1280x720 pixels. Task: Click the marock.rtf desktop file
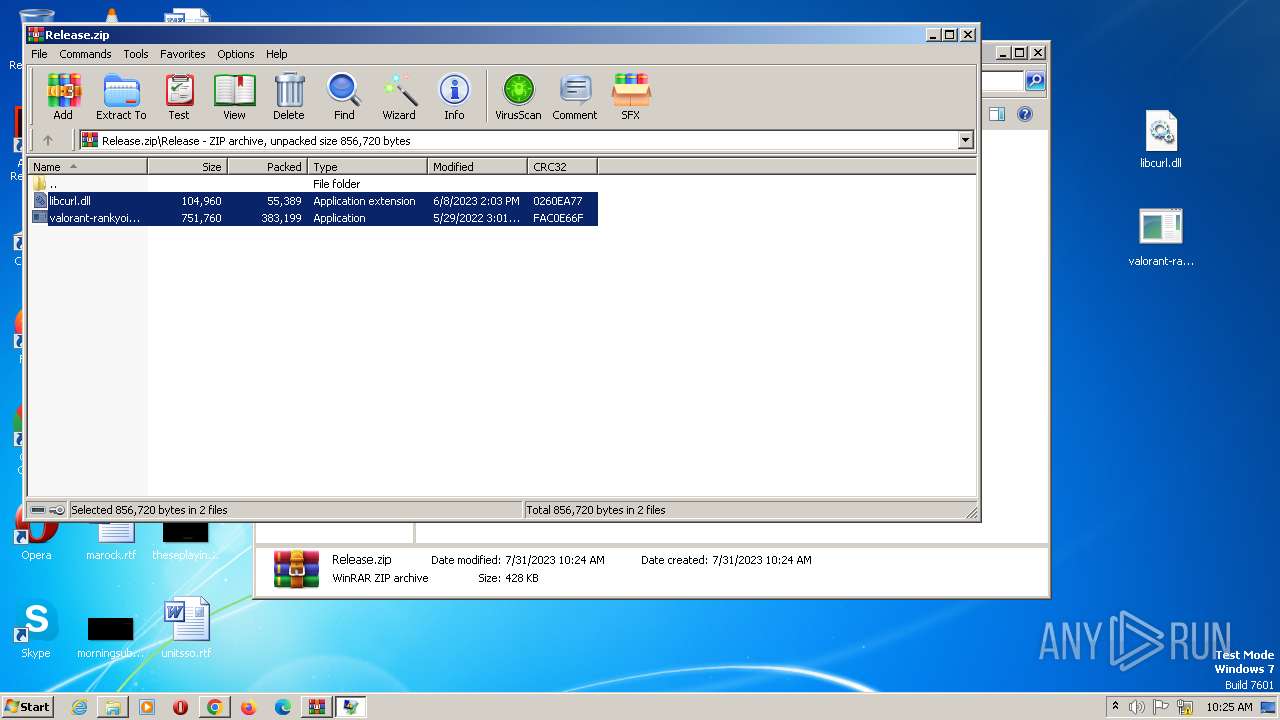coord(110,540)
